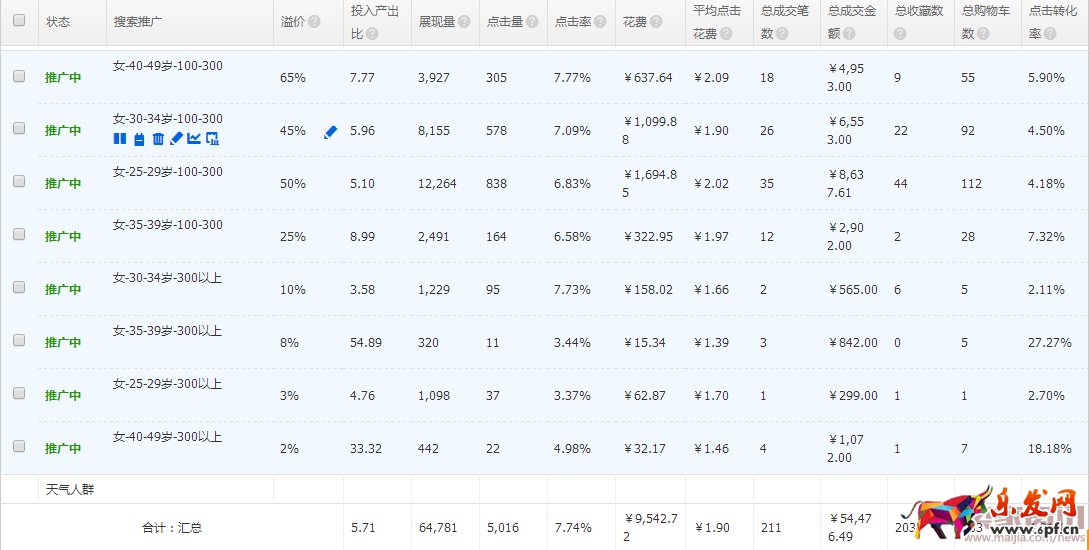Click the help icon next to 溢价
The image size is (1089, 550).
[x=315, y=22]
